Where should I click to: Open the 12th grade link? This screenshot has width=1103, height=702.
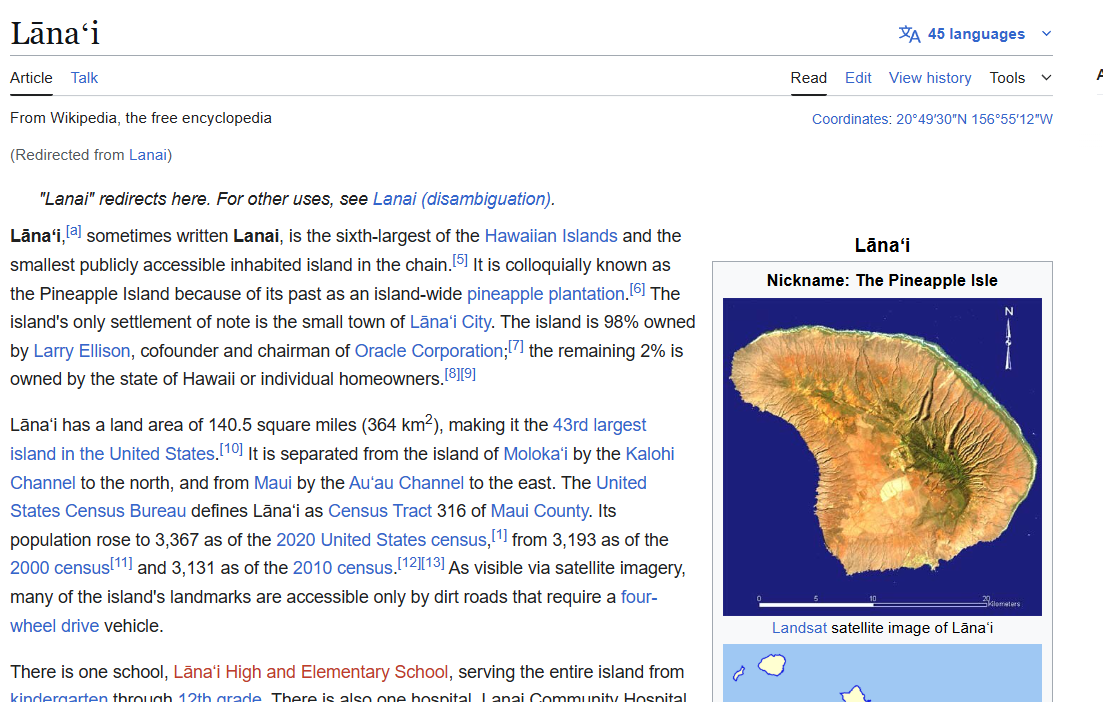coord(219,696)
